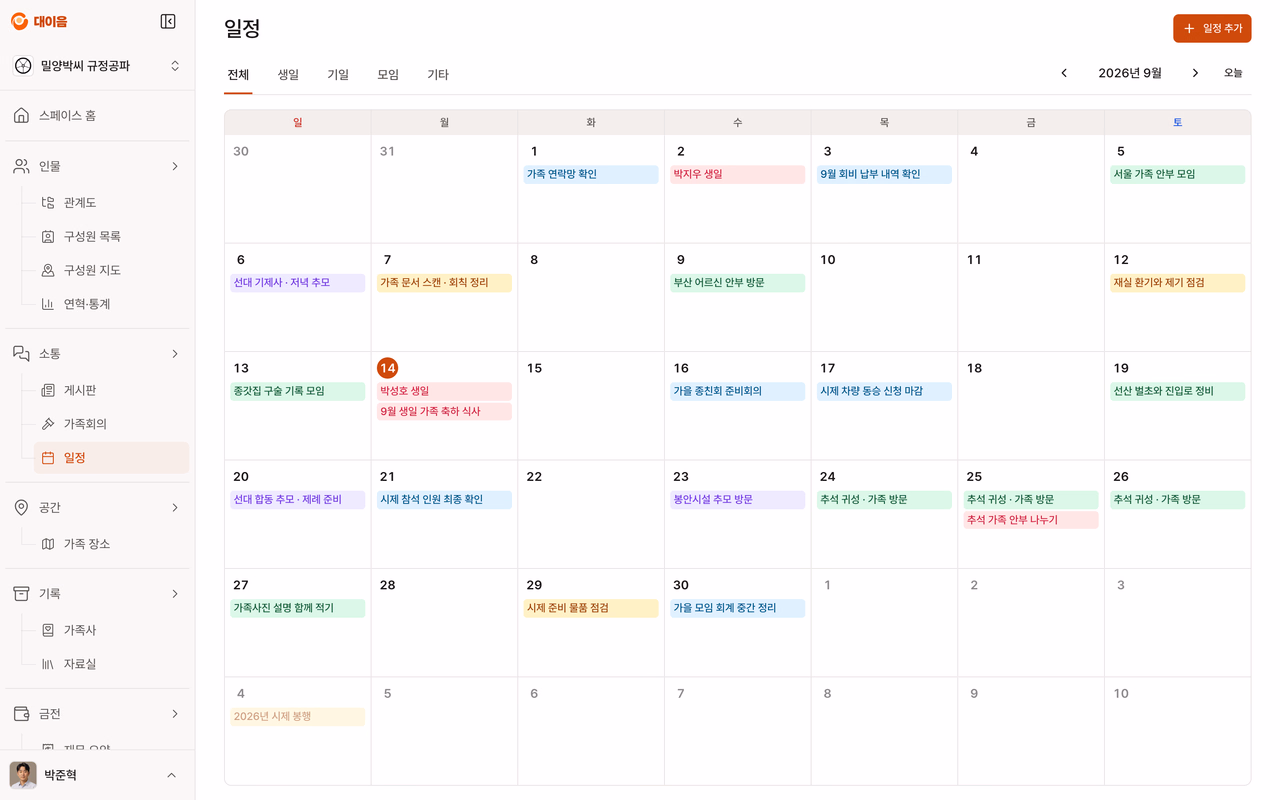1280x800 pixels.
Task: Click the 자료실 library icon
Action: [x=48, y=665]
